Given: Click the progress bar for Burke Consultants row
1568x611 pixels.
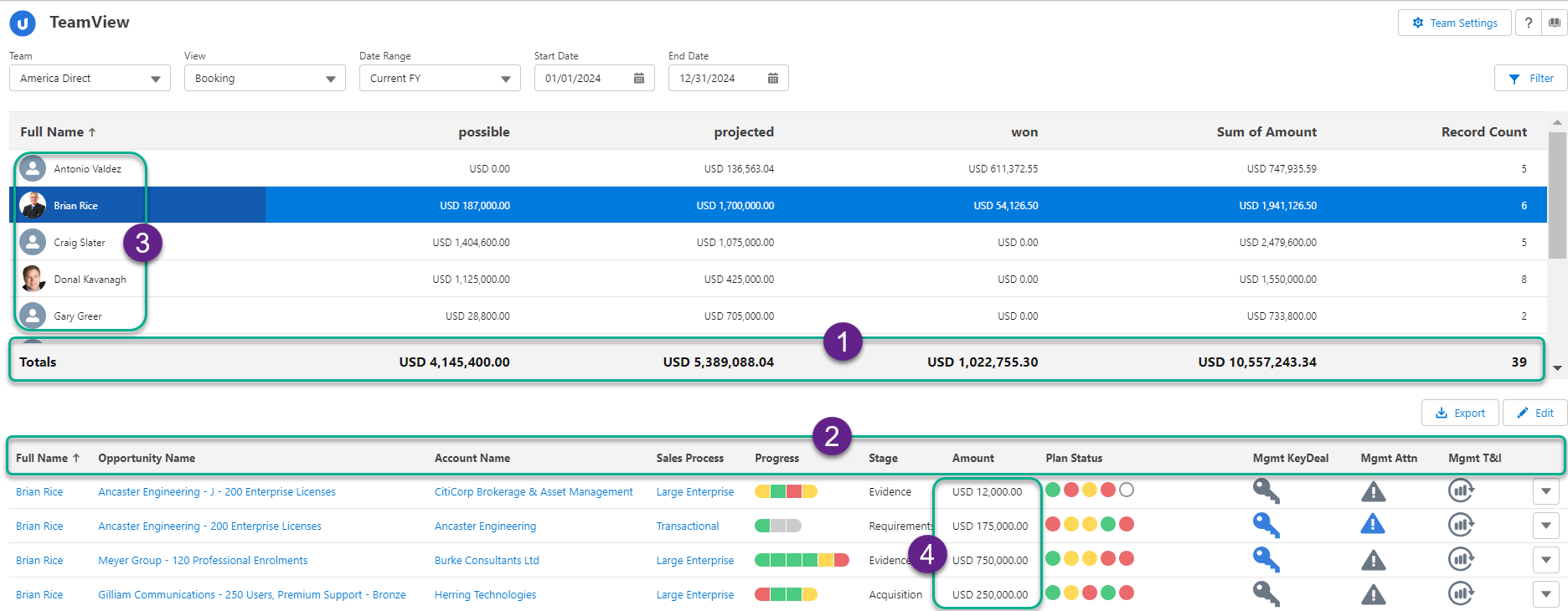Looking at the screenshot, I should (801, 560).
